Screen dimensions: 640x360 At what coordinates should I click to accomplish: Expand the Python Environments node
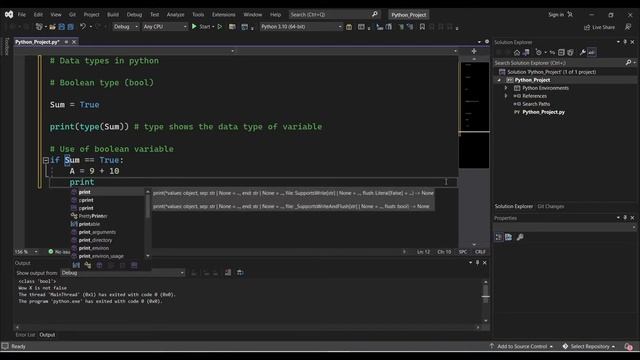pyautogui.click(x=506, y=88)
